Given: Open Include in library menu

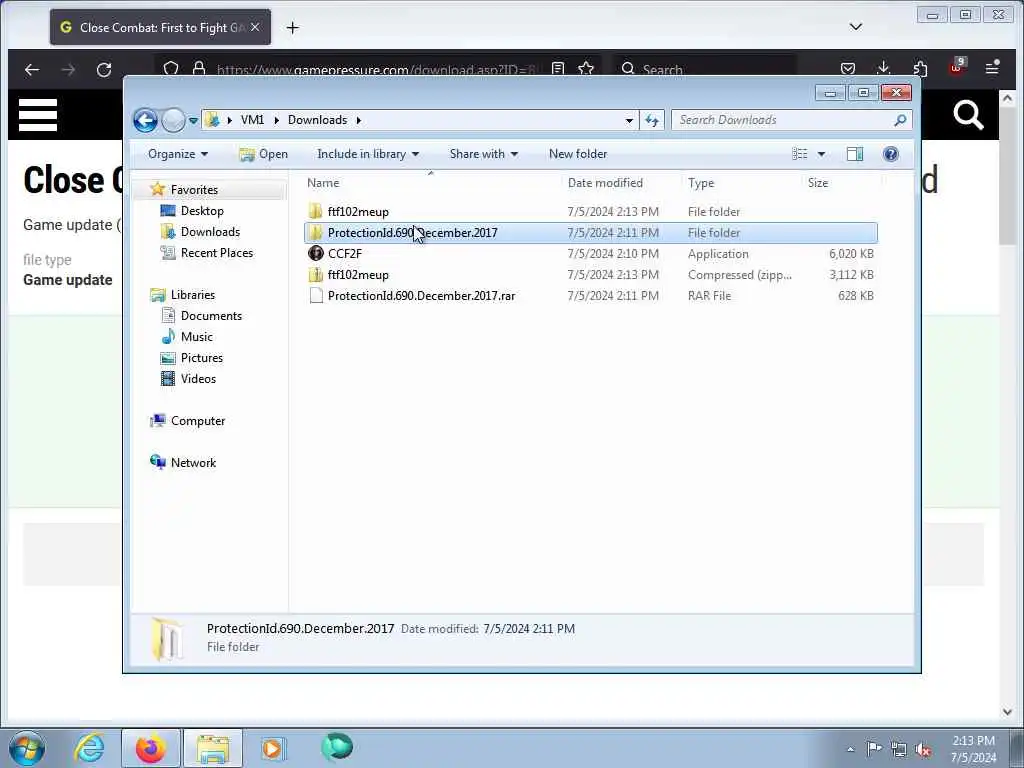Looking at the screenshot, I should click(x=368, y=154).
